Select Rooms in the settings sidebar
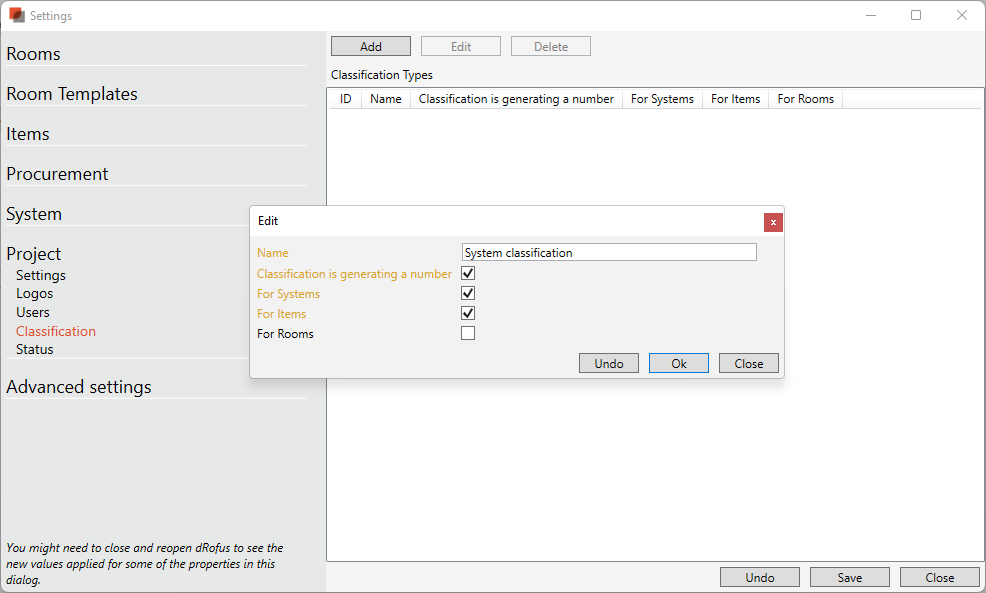The height and width of the screenshot is (593, 986). (33, 53)
